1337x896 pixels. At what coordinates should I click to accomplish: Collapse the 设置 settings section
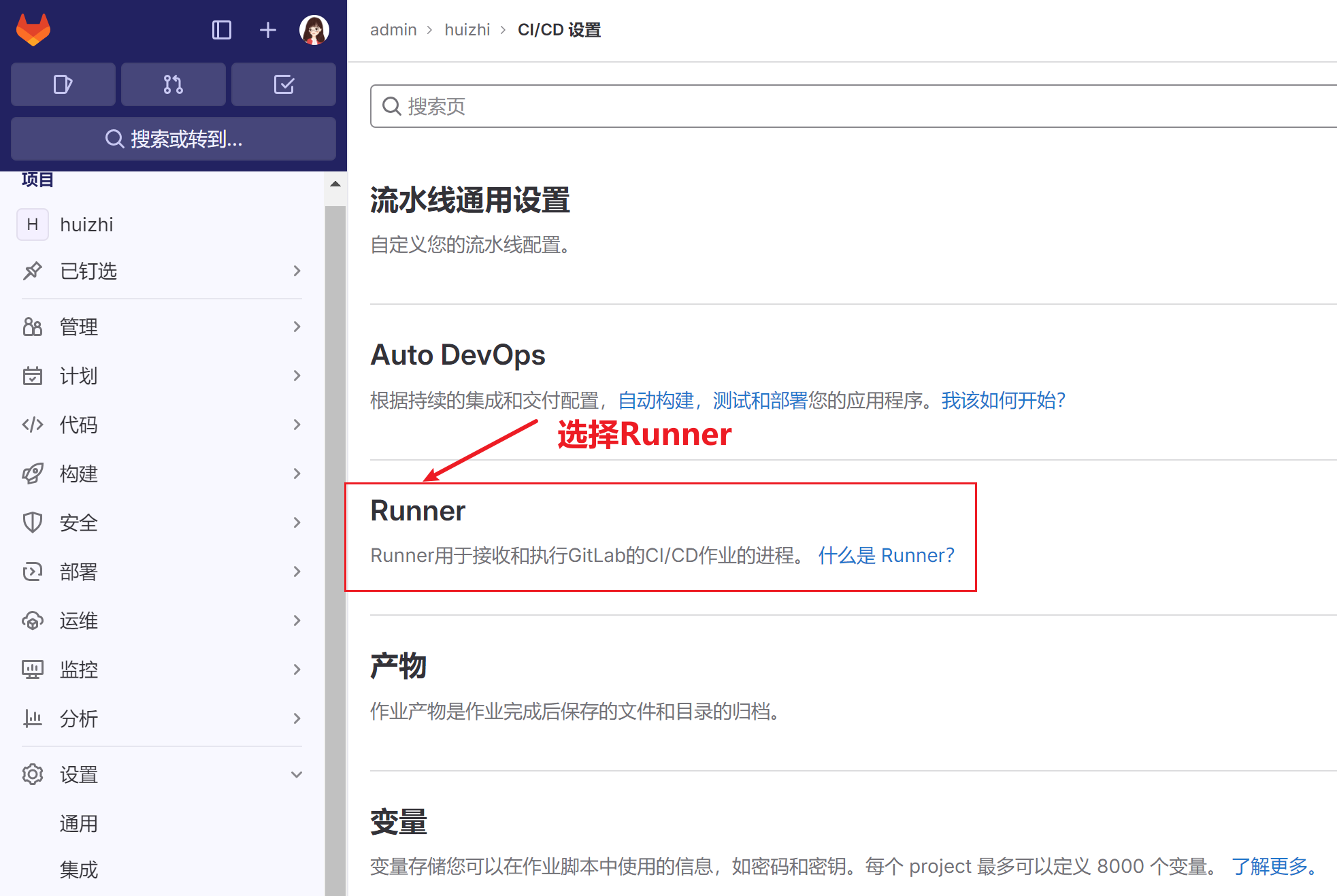click(x=162, y=774)
